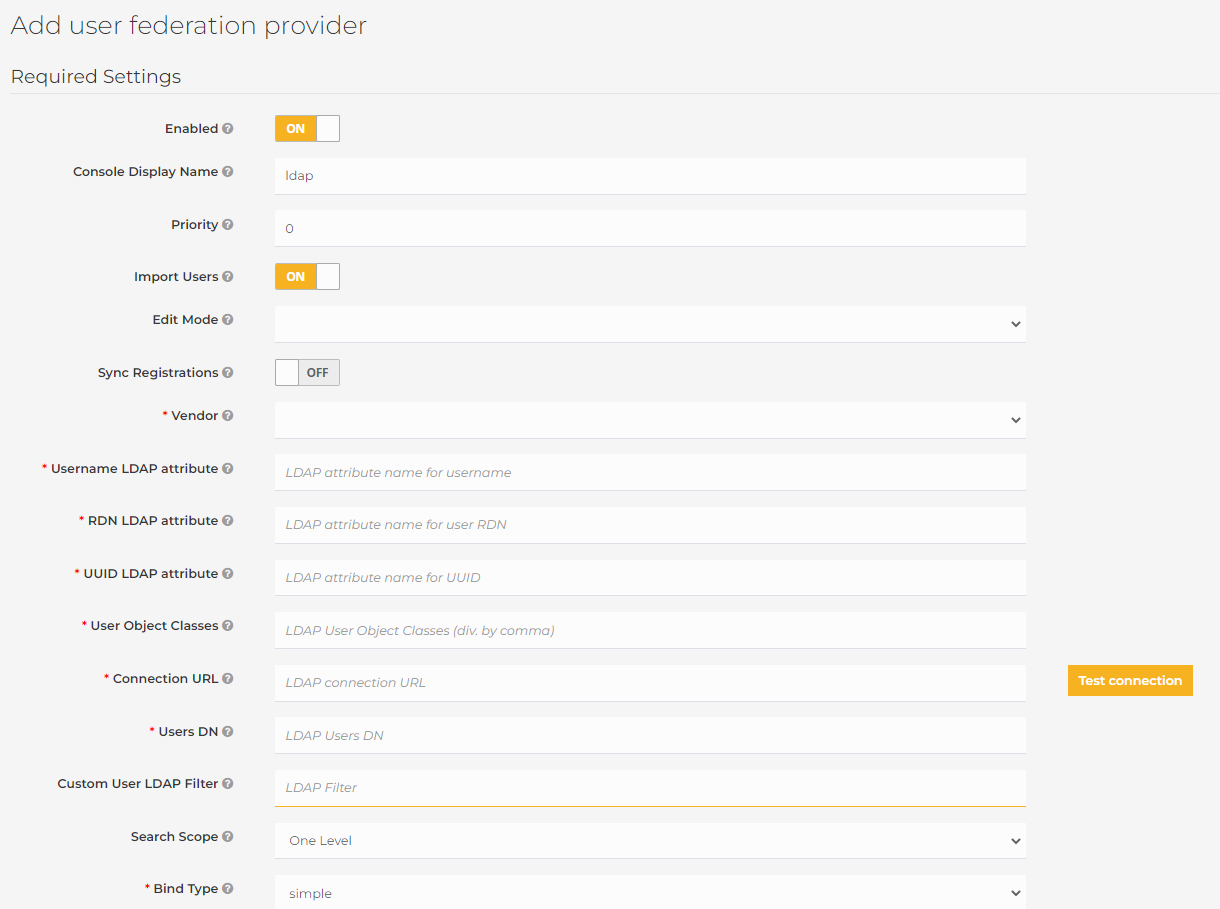The image size is (1220, 909).
Task: View the Vendor field help tooltip
Action: tap(229, 415)
